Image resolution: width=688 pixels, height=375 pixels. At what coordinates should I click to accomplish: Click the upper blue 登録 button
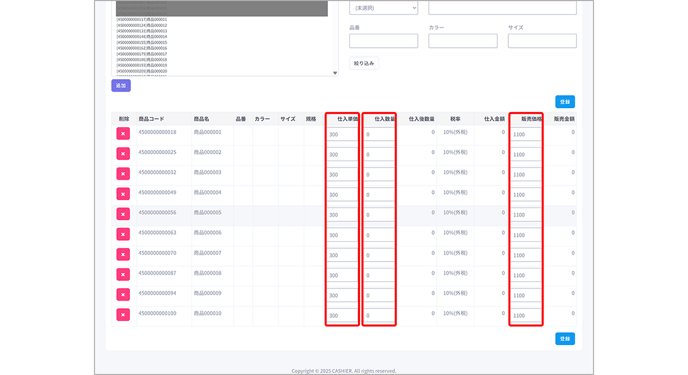click(x=565, y=102)
